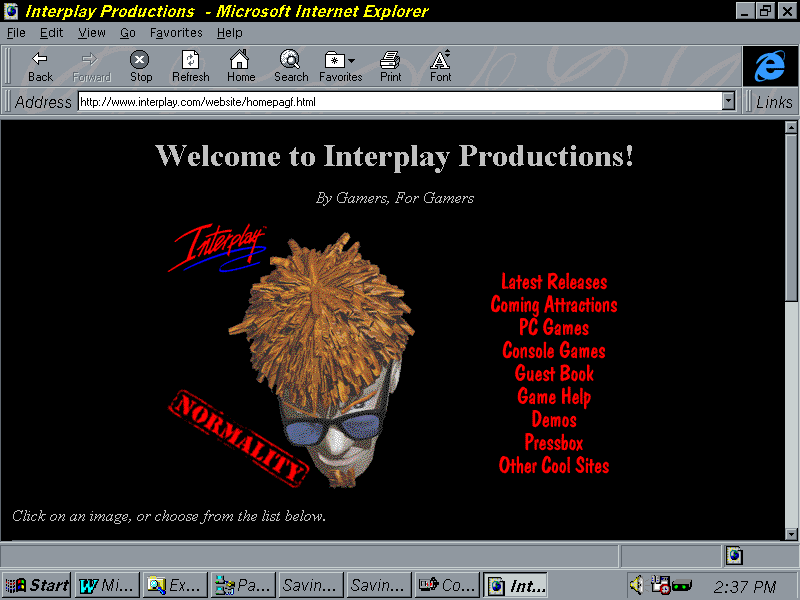Follow the Latest Releases link

(554, 282)
